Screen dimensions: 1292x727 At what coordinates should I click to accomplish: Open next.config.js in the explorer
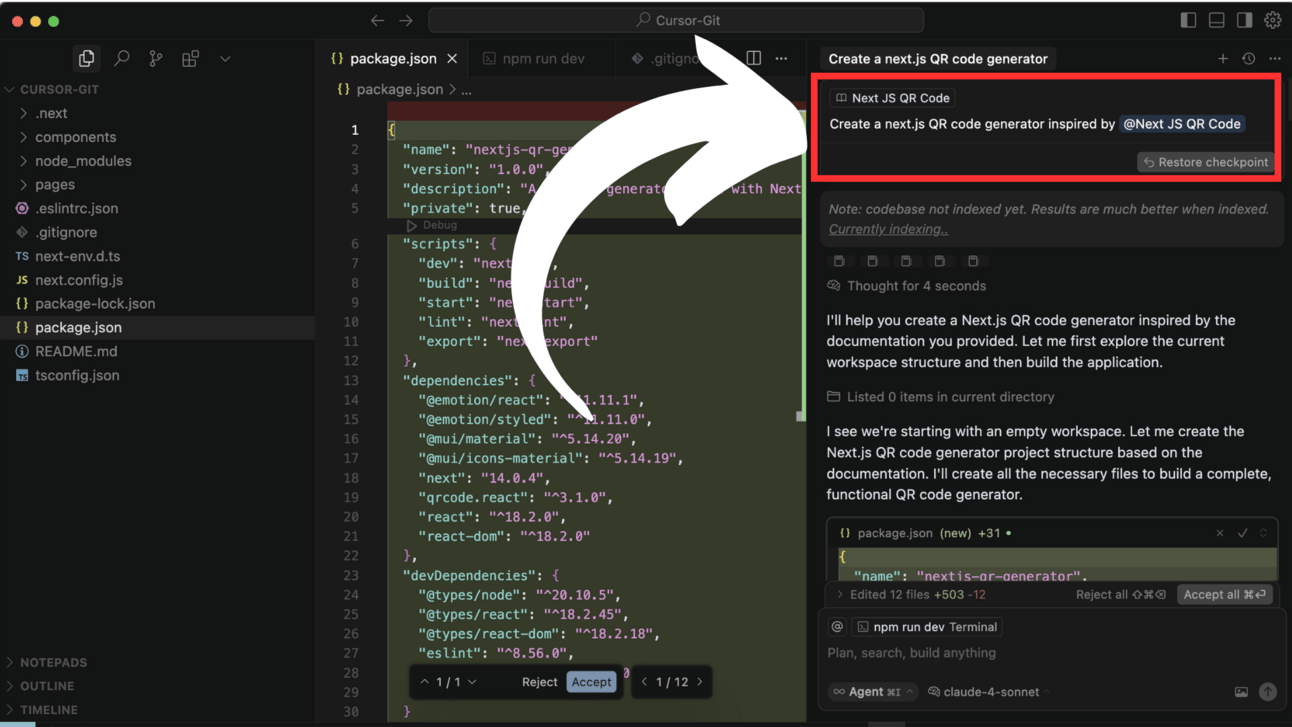(x=79, y=280)
